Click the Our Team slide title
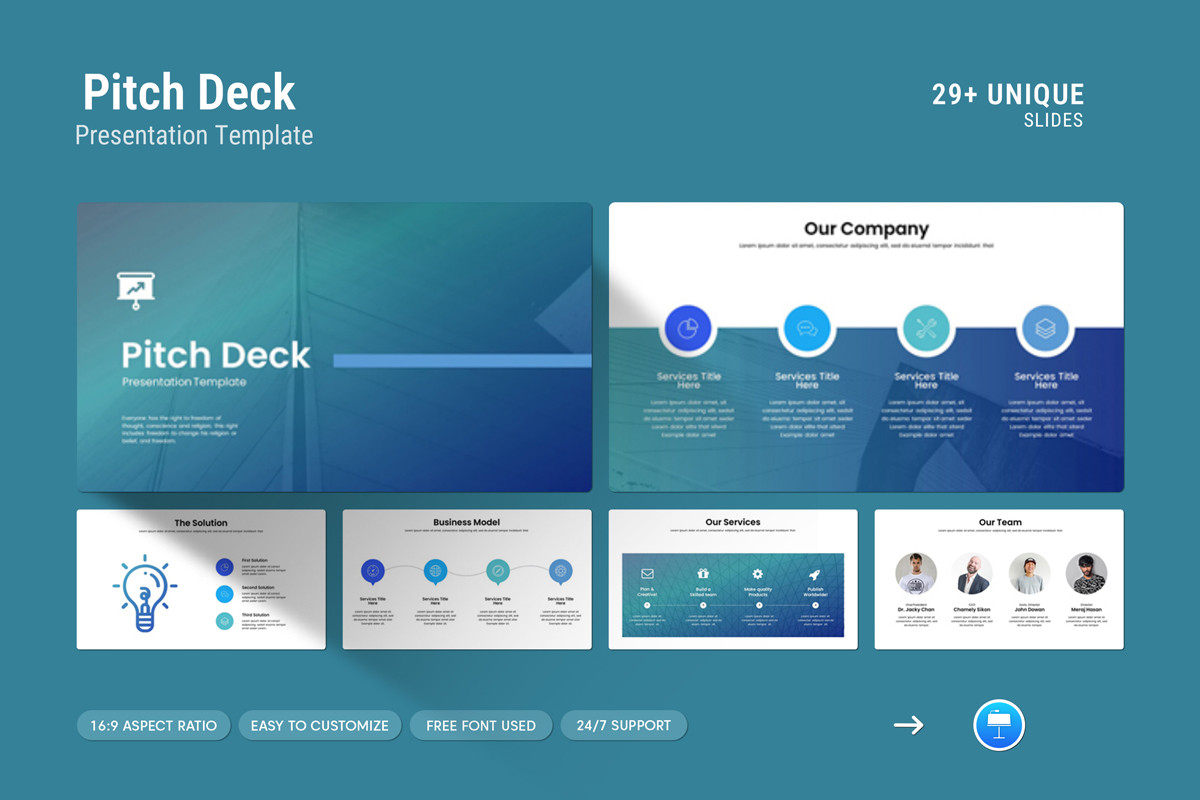This screenshot has width=1200, height=800. point(1000,522)
